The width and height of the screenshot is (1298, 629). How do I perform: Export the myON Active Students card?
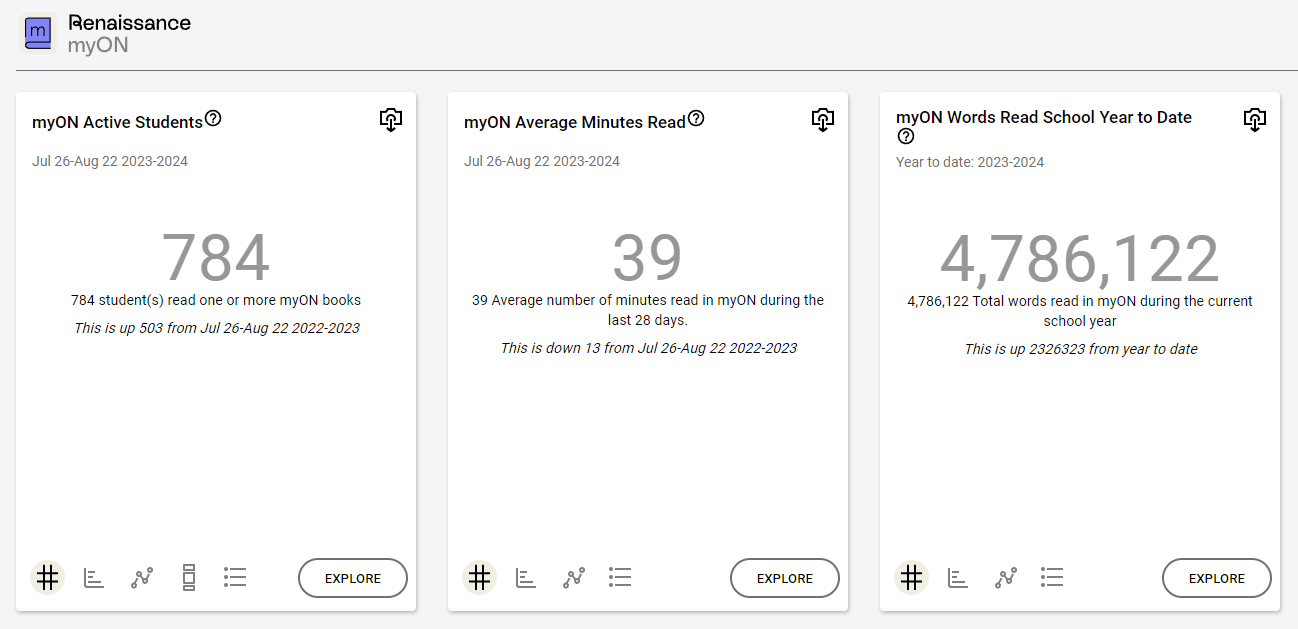391,120
